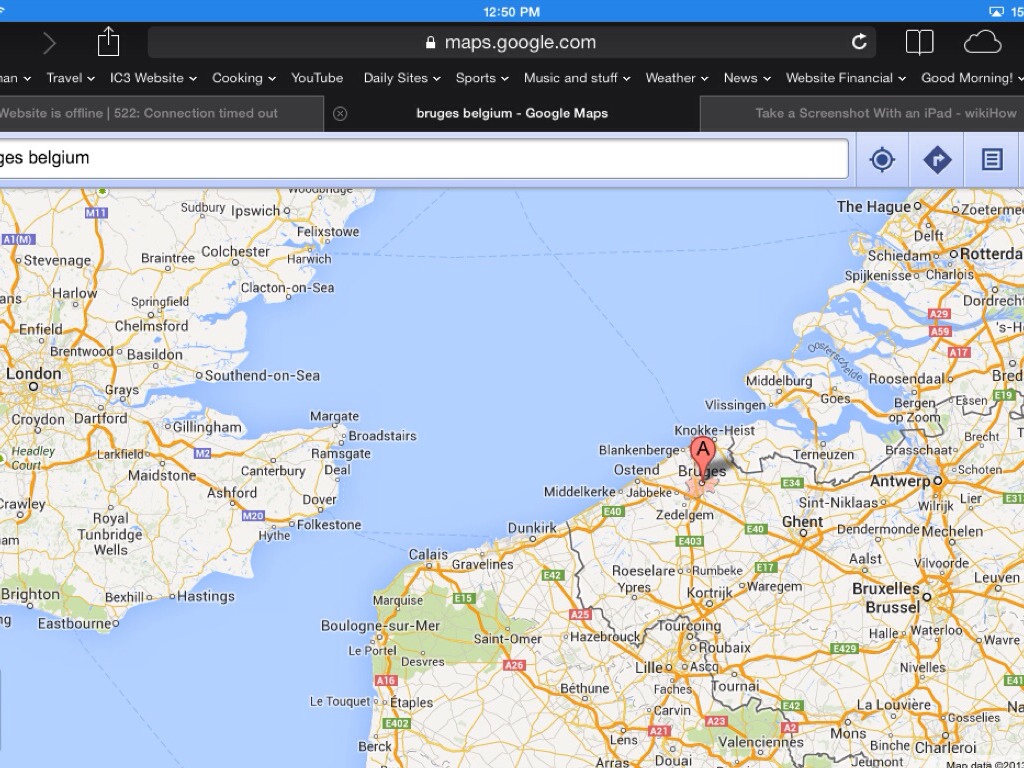The height and width of the screenshot is (768, 1024).
Task: Switch to the wikiHow screenshot tab
Action: click(880, 113)
